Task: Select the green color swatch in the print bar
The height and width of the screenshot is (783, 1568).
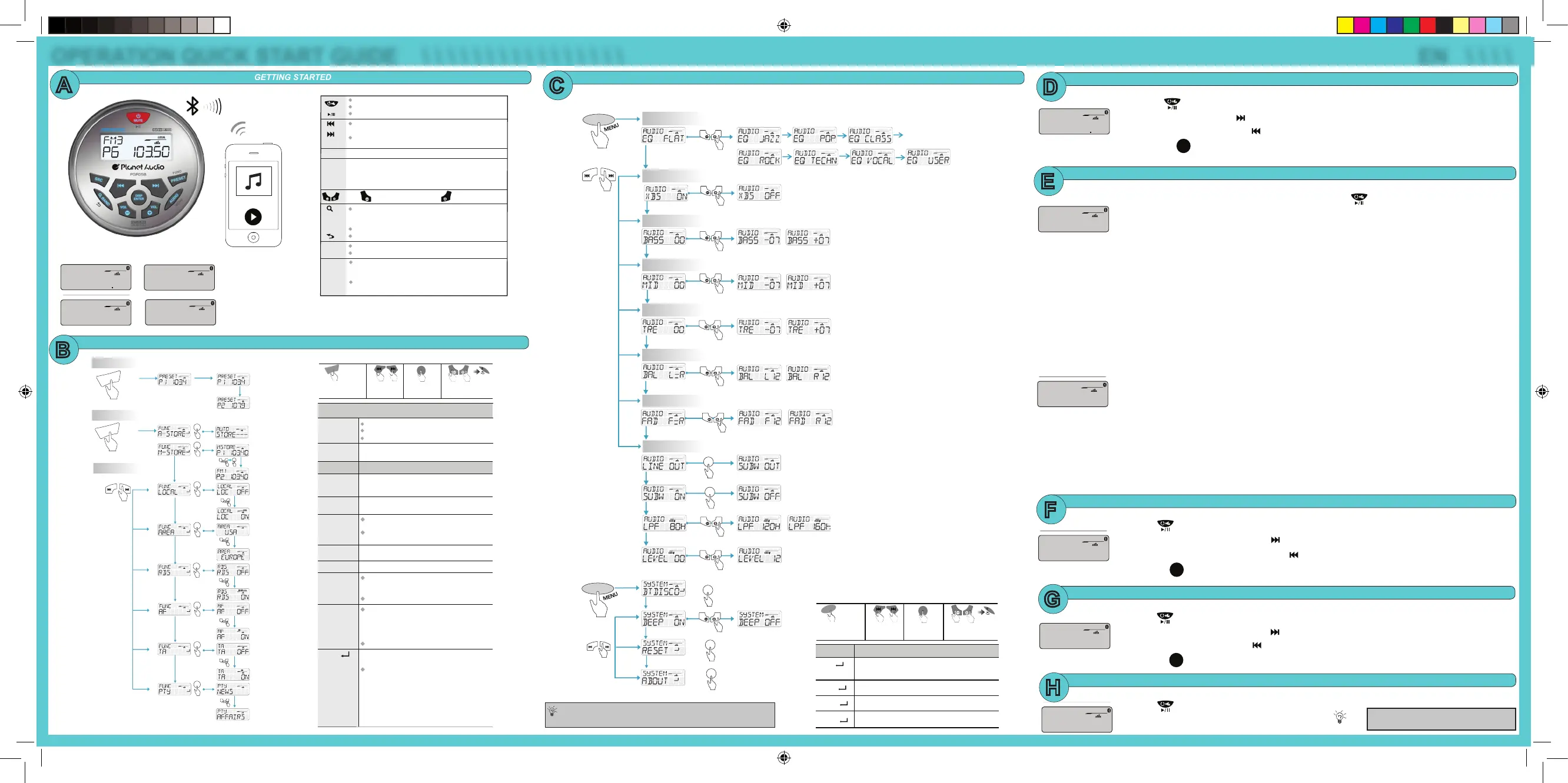Action: pos(1411,25)
